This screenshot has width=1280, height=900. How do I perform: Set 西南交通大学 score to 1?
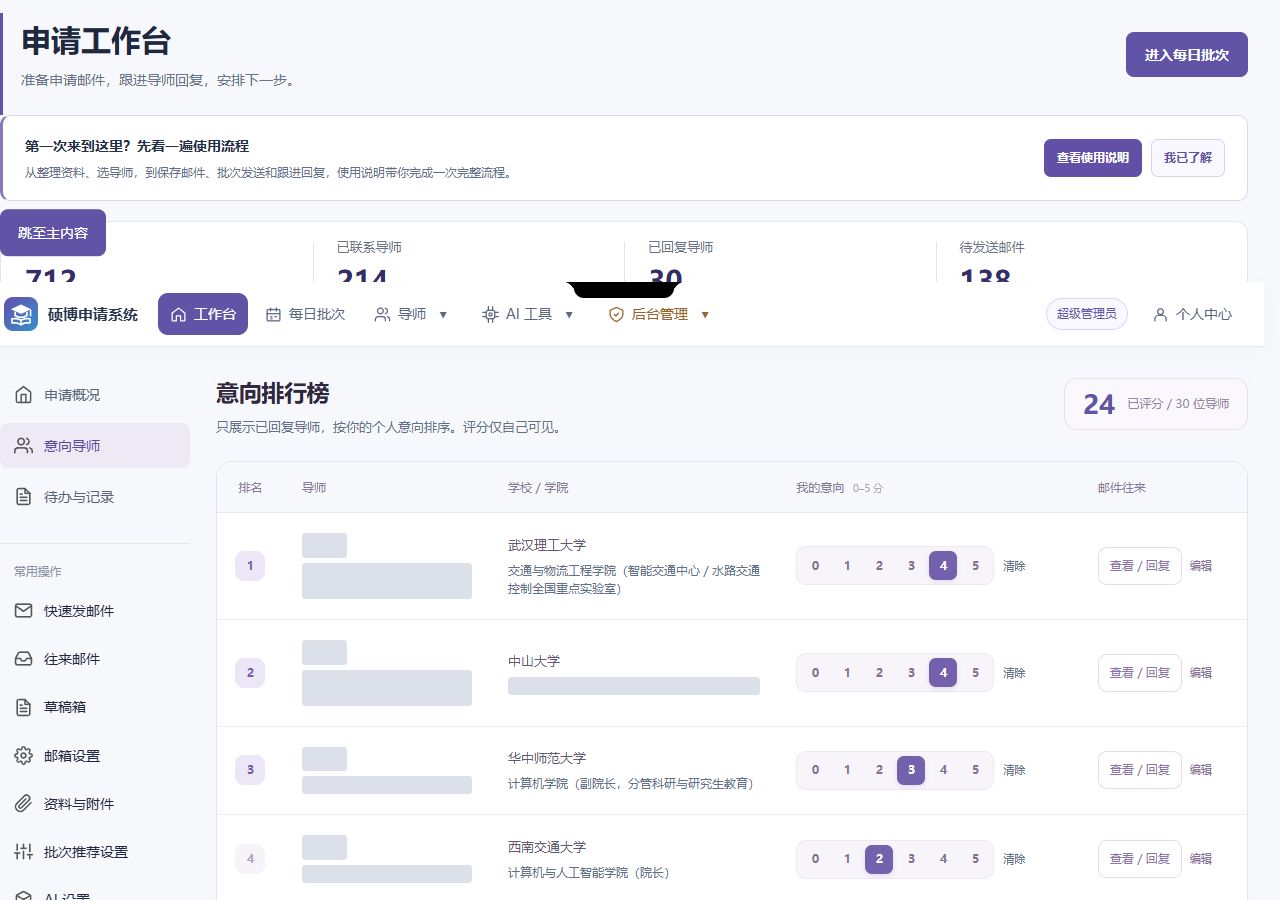click(847, 859)
